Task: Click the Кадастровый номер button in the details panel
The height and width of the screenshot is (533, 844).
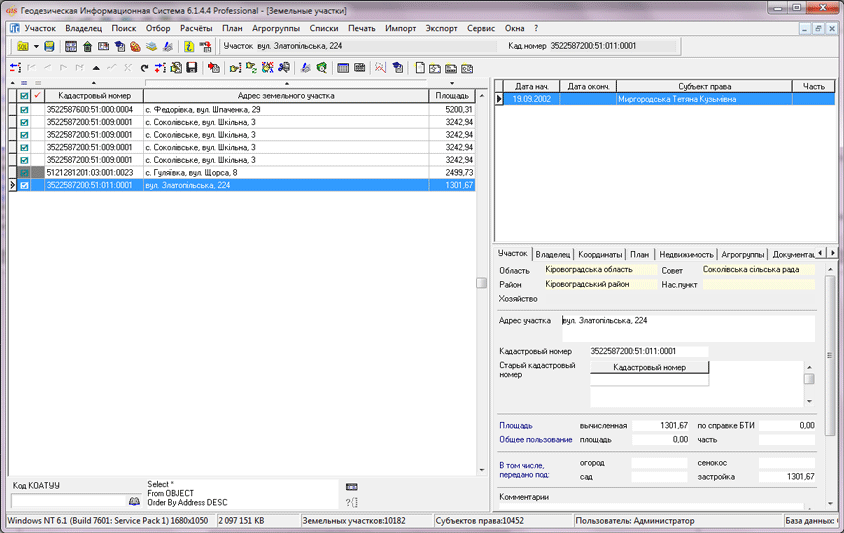Action: (x=649, y=367)
